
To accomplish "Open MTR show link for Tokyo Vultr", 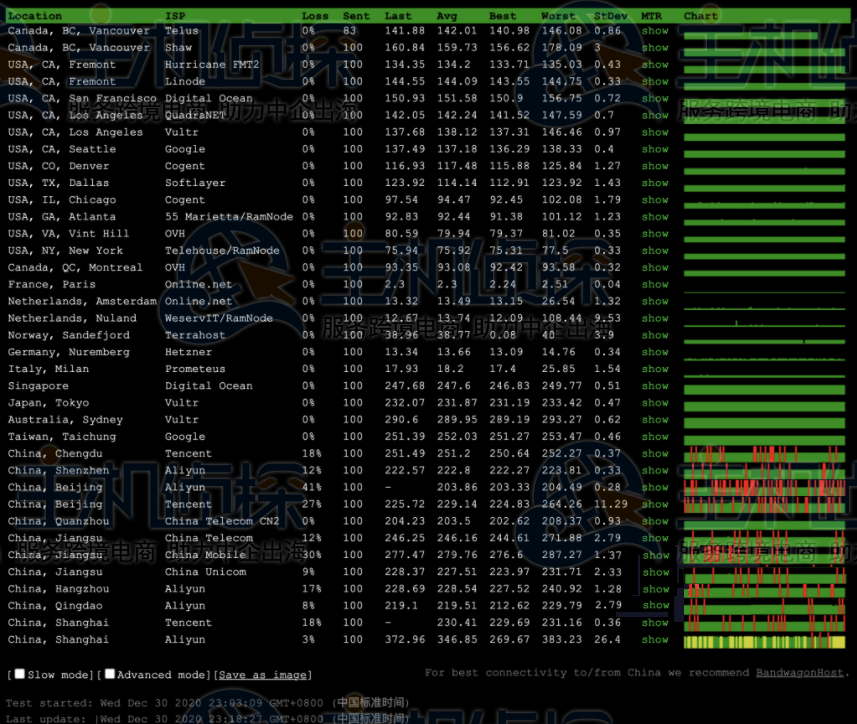I will tap(655, 403).
